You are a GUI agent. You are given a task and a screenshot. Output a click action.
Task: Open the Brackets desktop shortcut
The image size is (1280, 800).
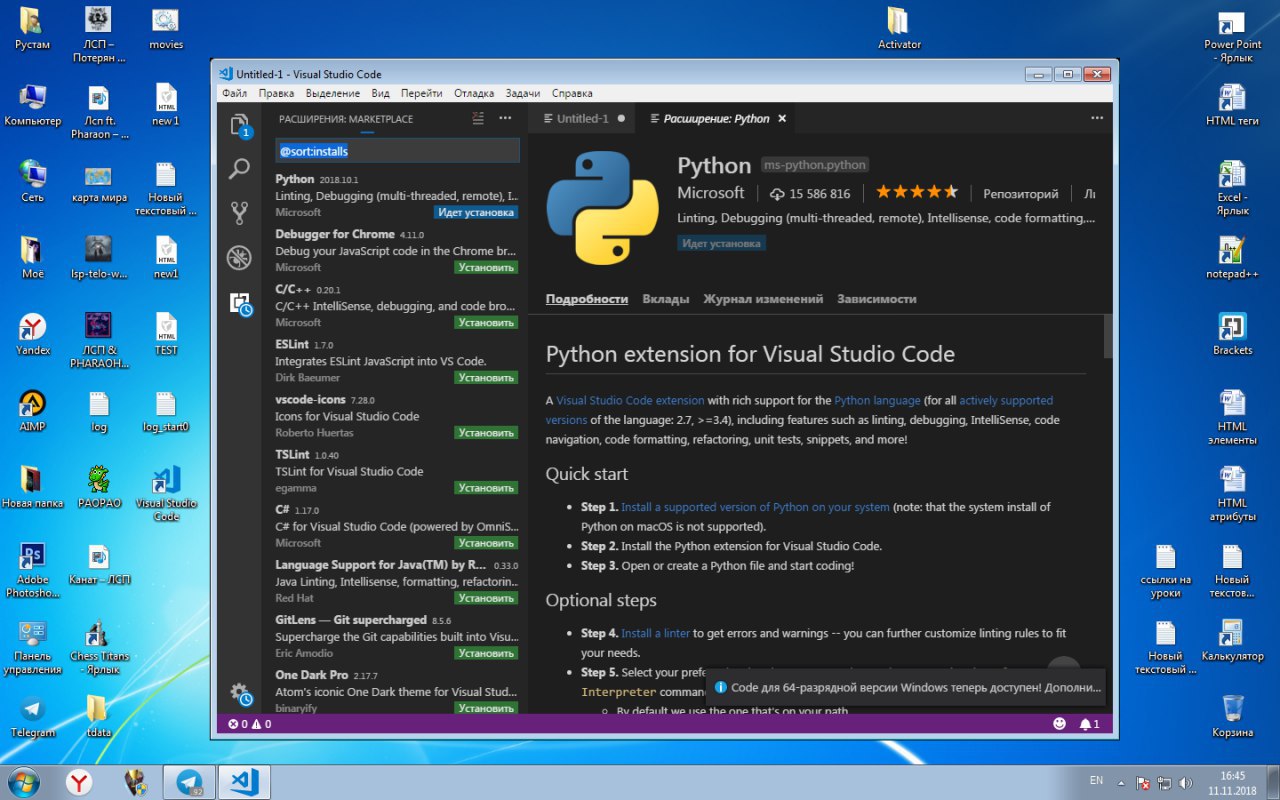click(1232, 334)
